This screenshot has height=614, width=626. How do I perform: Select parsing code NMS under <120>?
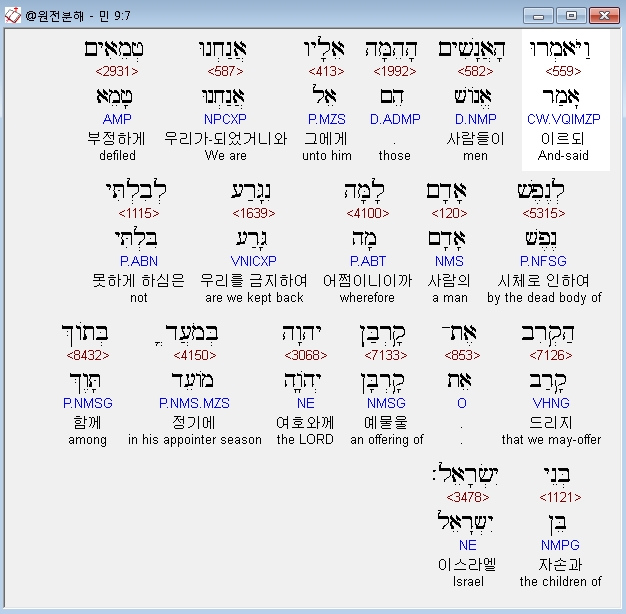[x=449, y=261]
